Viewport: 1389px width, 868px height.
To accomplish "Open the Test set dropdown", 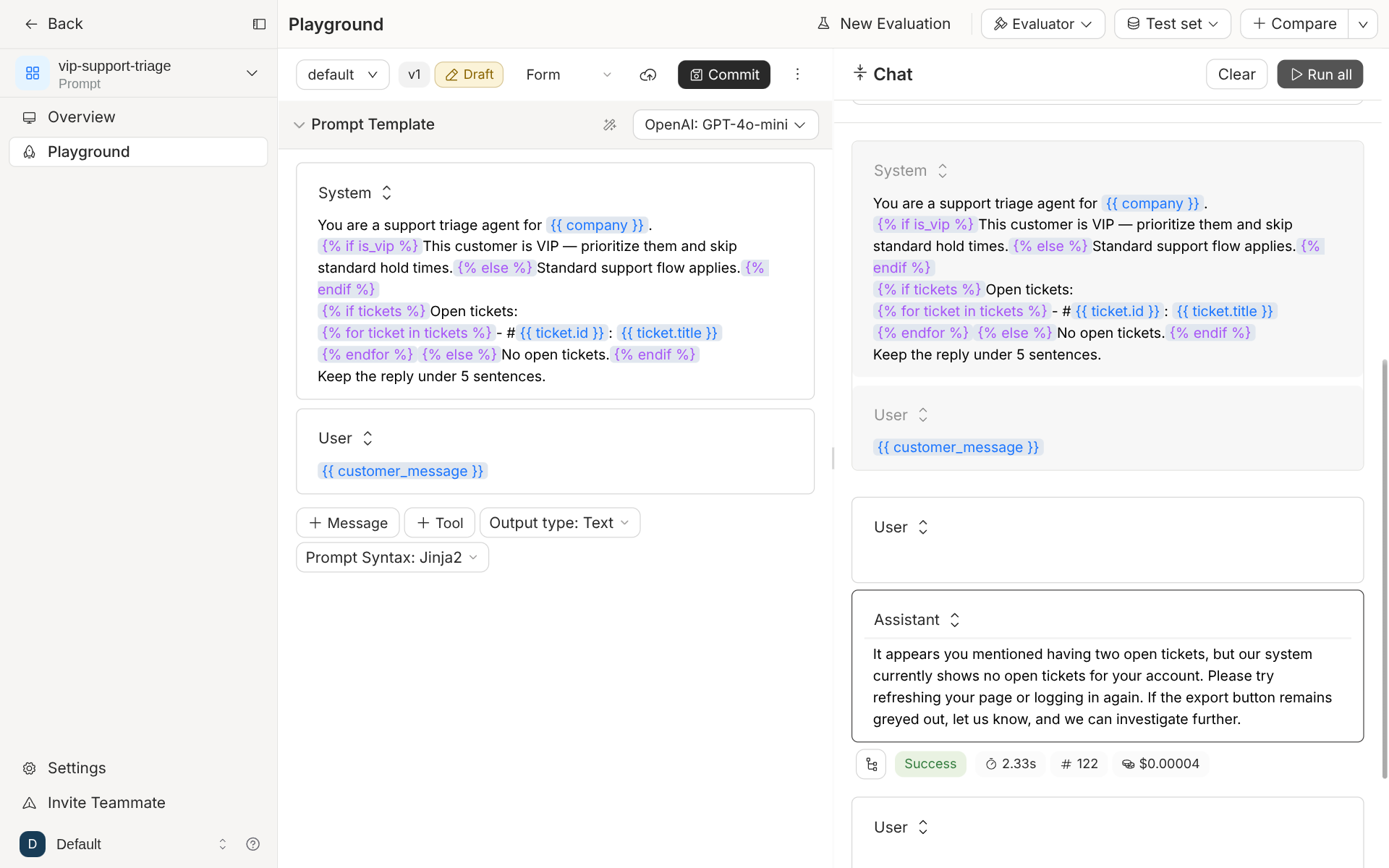I will (x=1172, y=24).
